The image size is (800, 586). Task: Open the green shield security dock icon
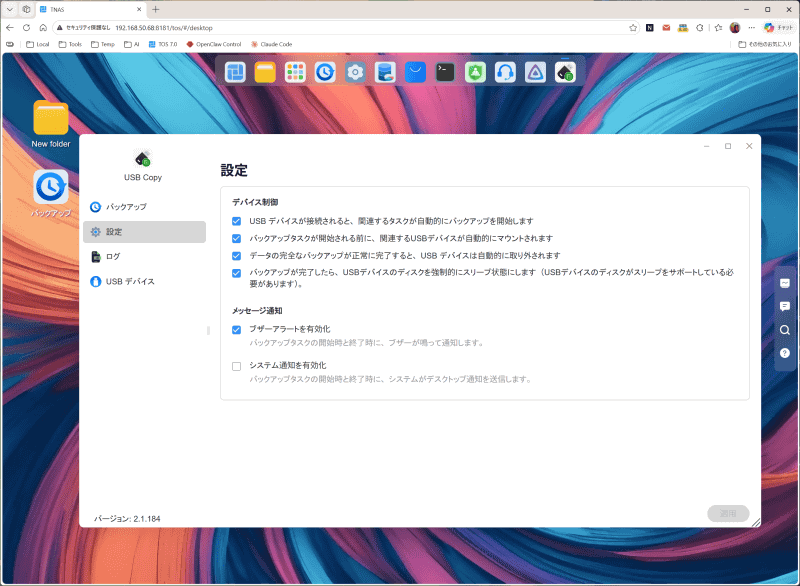pos(476,72)
